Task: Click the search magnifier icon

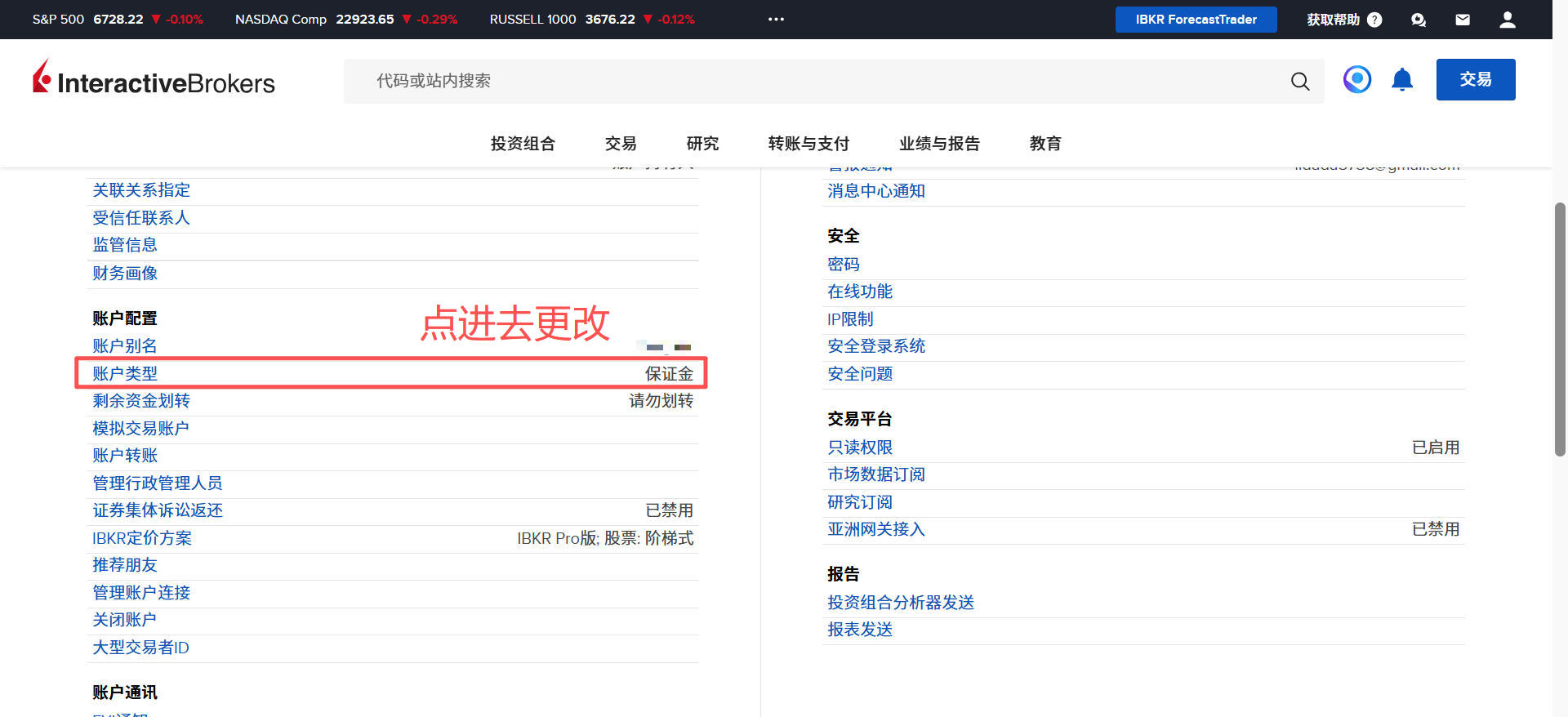Action: pyautogui.click(x=1299, y=81)
